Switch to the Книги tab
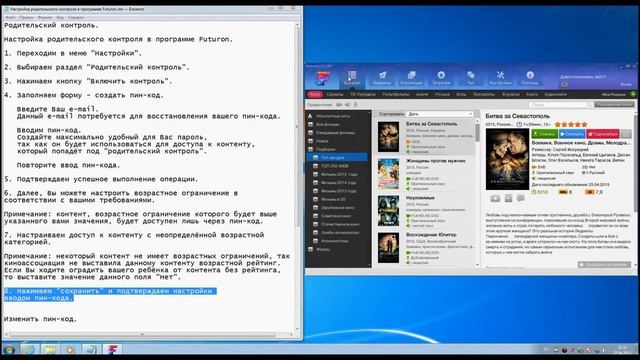The image size is (640, 360). tap(532, 94)
